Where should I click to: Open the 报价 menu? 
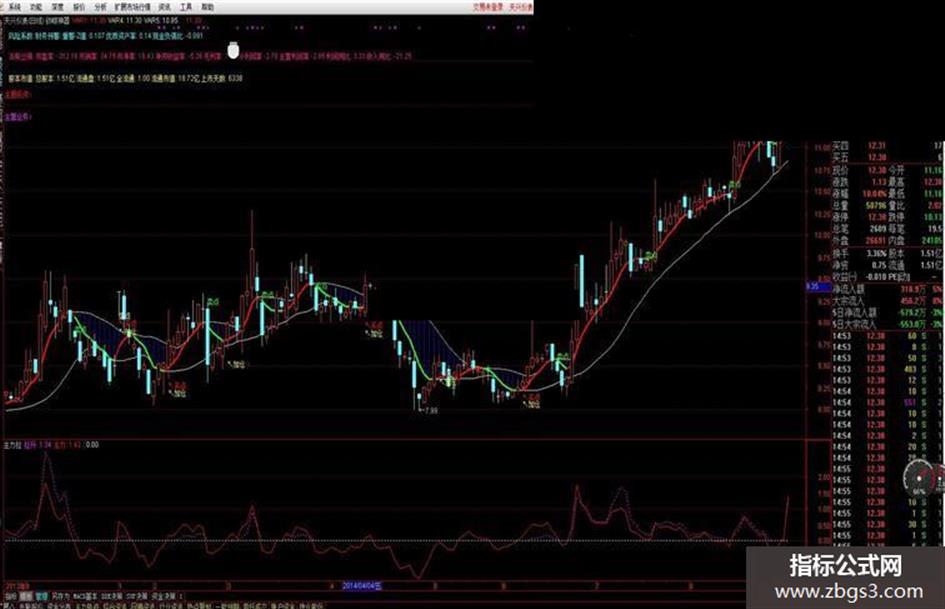pyautogui.click(x=79, y=7)
